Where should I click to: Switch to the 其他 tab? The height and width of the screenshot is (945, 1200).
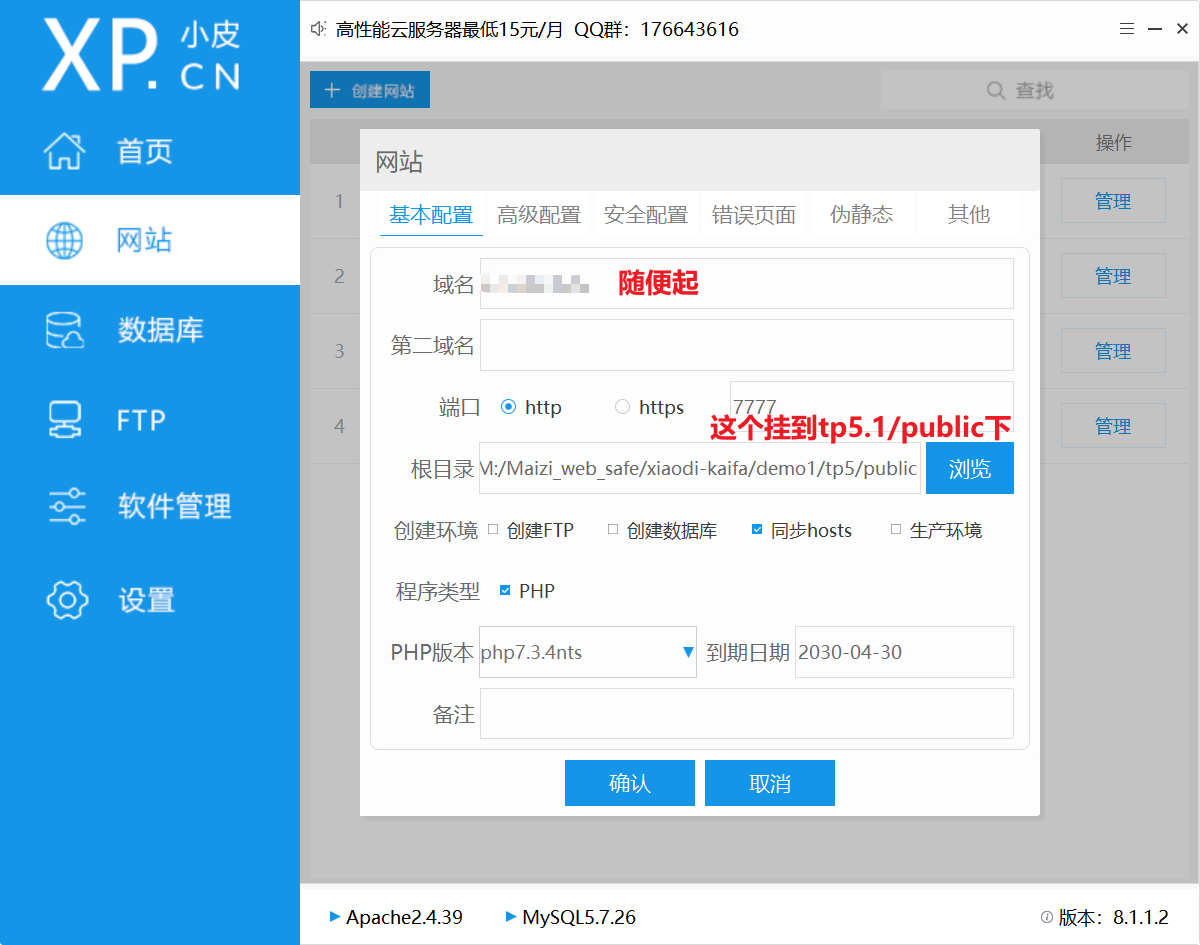[x=969, y=214]
